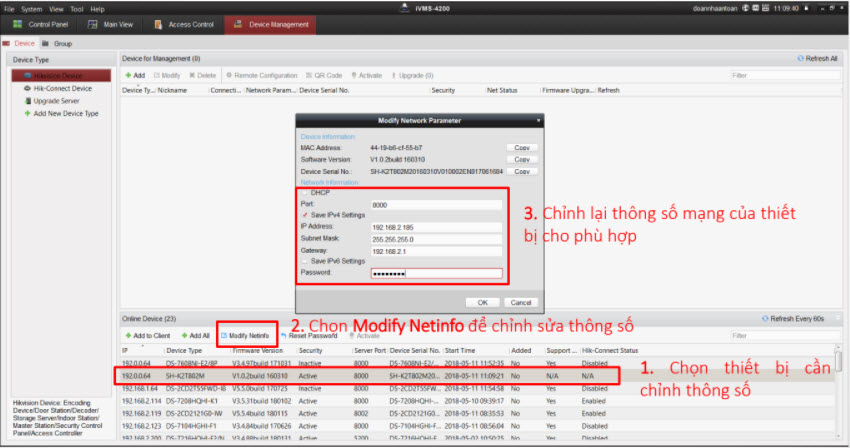The width and height of the screenshot is (850, 448).
Task: Copy the MAC Address value
Action: point(521,147)
